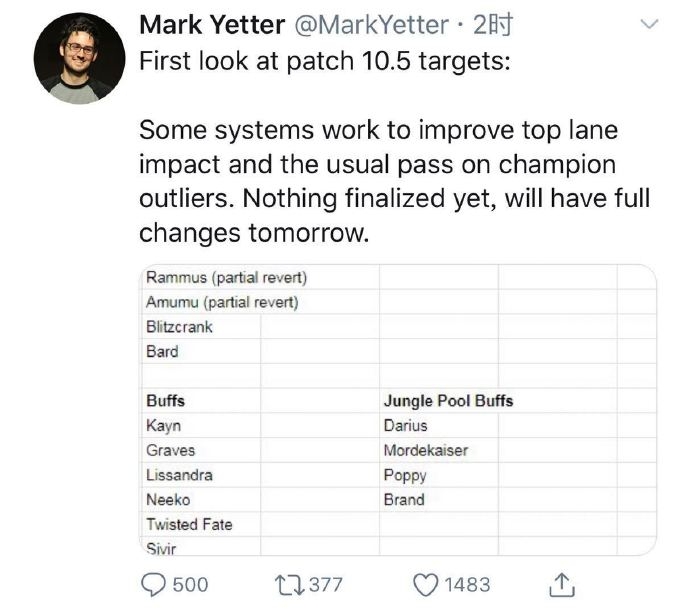Select the Blitzcrank cell in the sheet
690x614 pixels.
point(180,327)
